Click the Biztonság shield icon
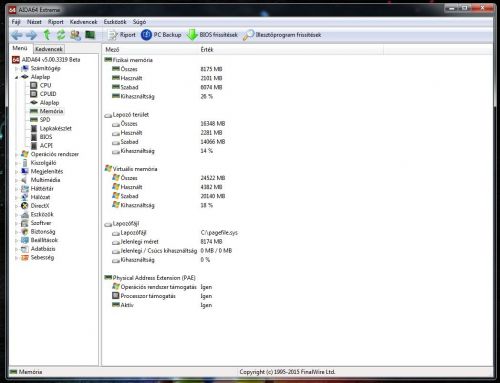This screenshot has width=500, height=383. point(25,232)
